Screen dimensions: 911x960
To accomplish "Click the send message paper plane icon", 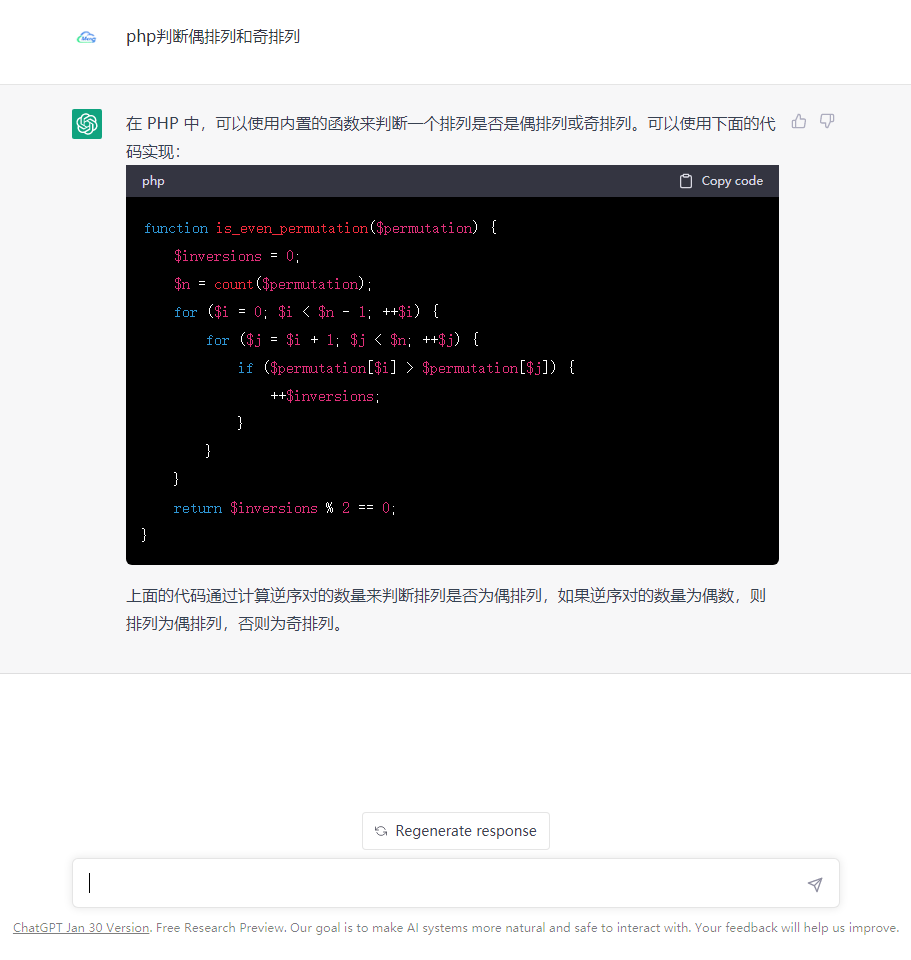I will tap(815, 884).
